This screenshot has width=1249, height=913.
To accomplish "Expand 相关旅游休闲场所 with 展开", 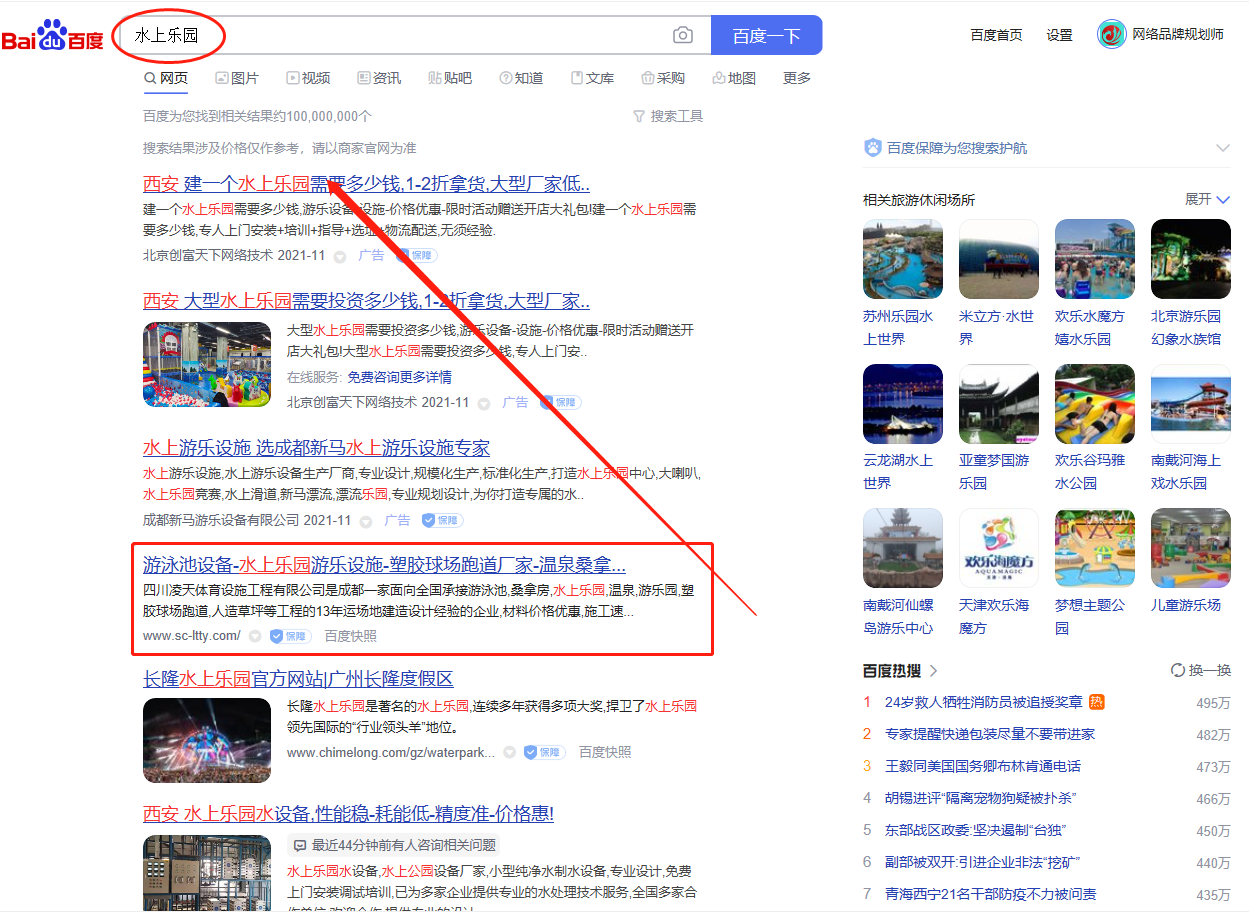I will tap(1207, 199).
